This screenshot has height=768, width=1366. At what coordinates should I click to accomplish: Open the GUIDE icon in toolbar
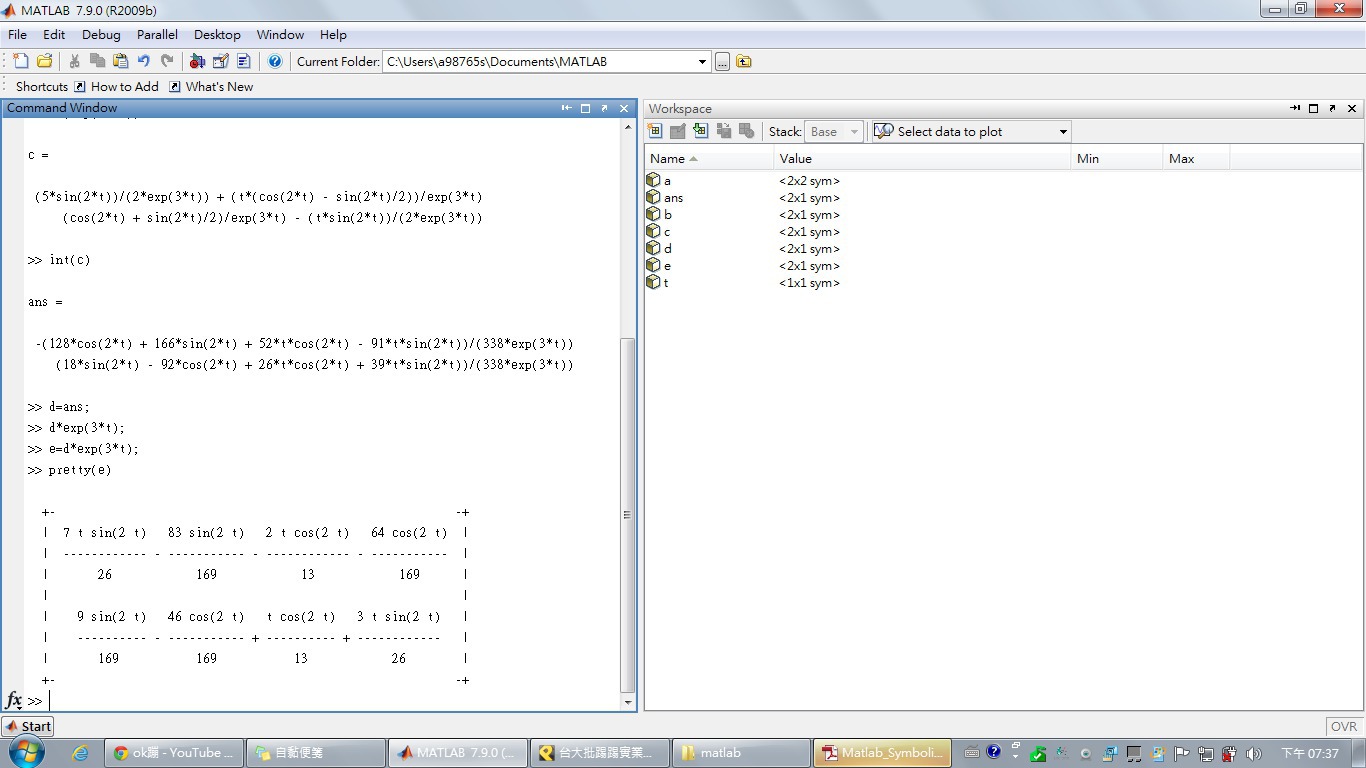point(220,61)
